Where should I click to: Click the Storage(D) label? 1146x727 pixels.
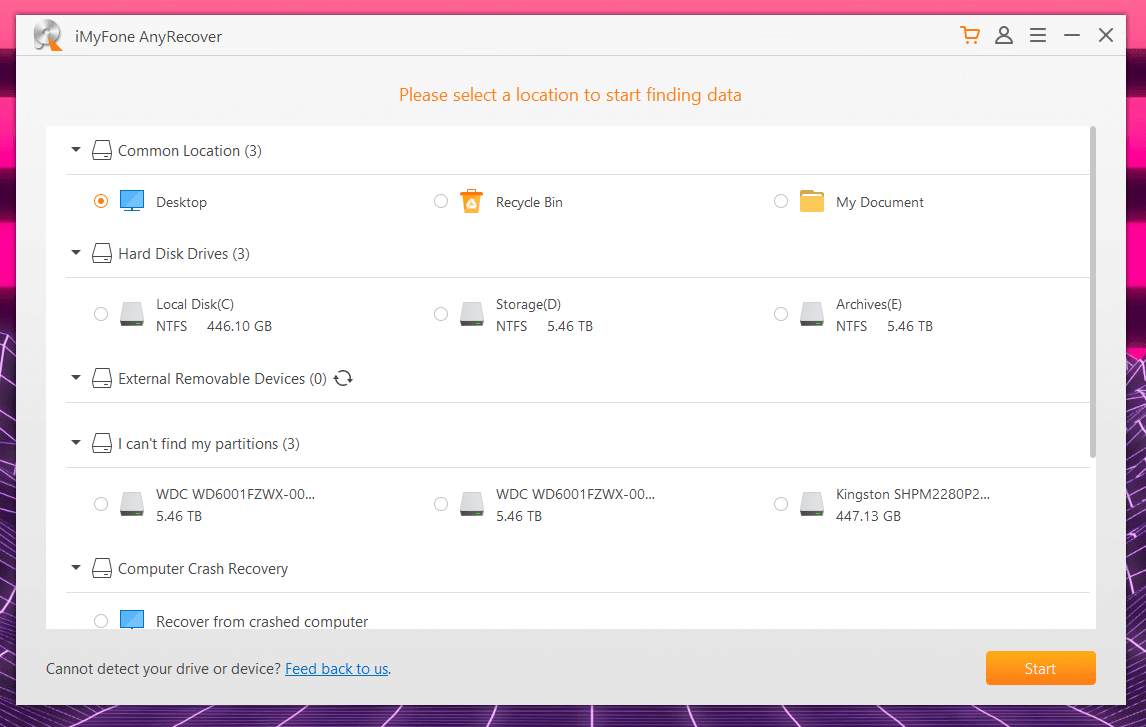[528, 304]
